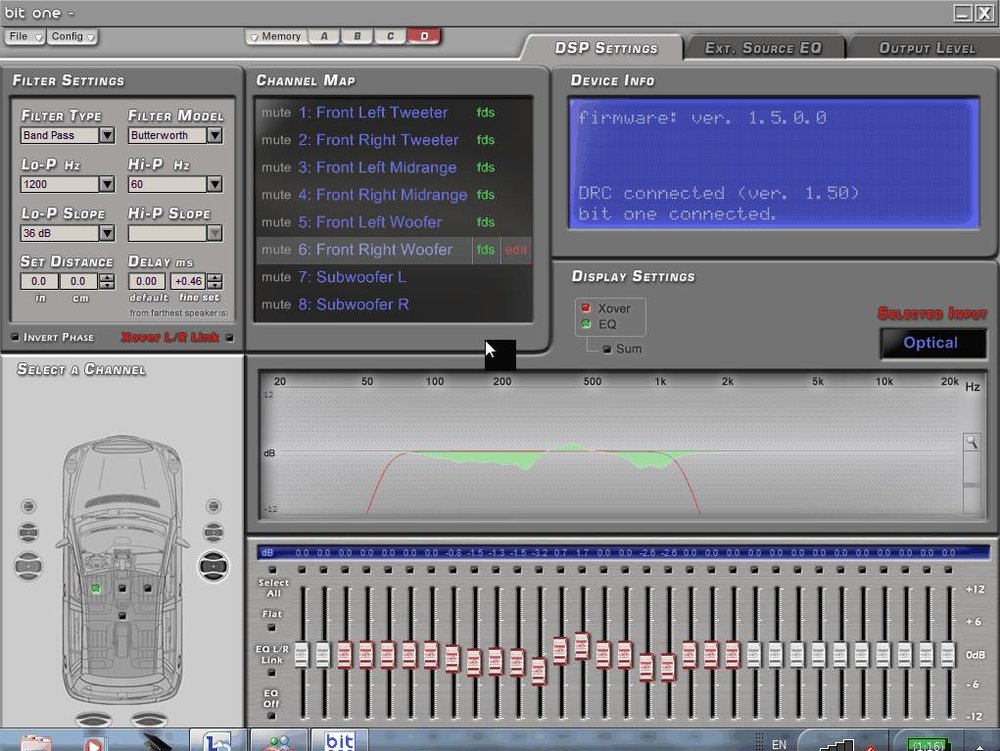Select the front left woofer speaker icon

29,566
